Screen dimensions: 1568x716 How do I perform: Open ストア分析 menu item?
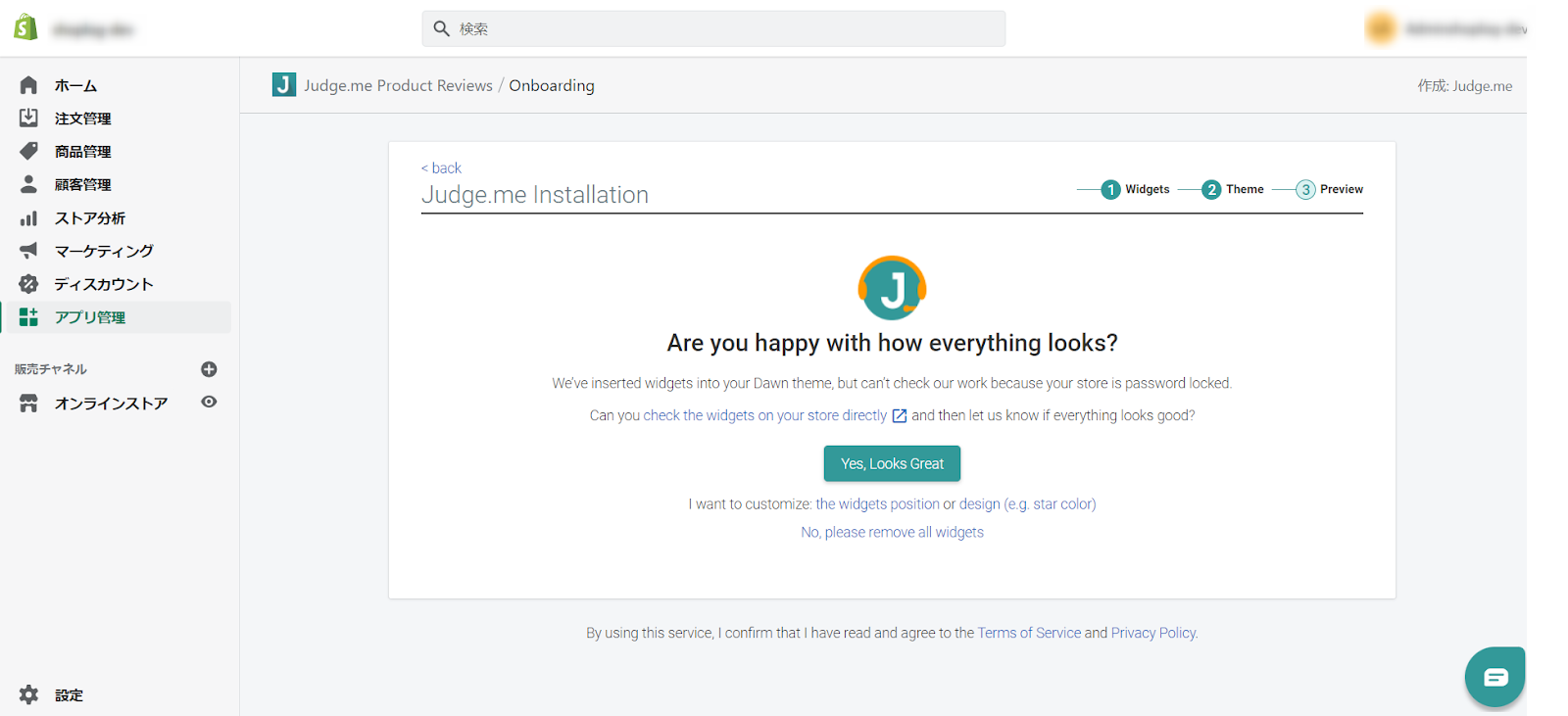pos(90,217)
